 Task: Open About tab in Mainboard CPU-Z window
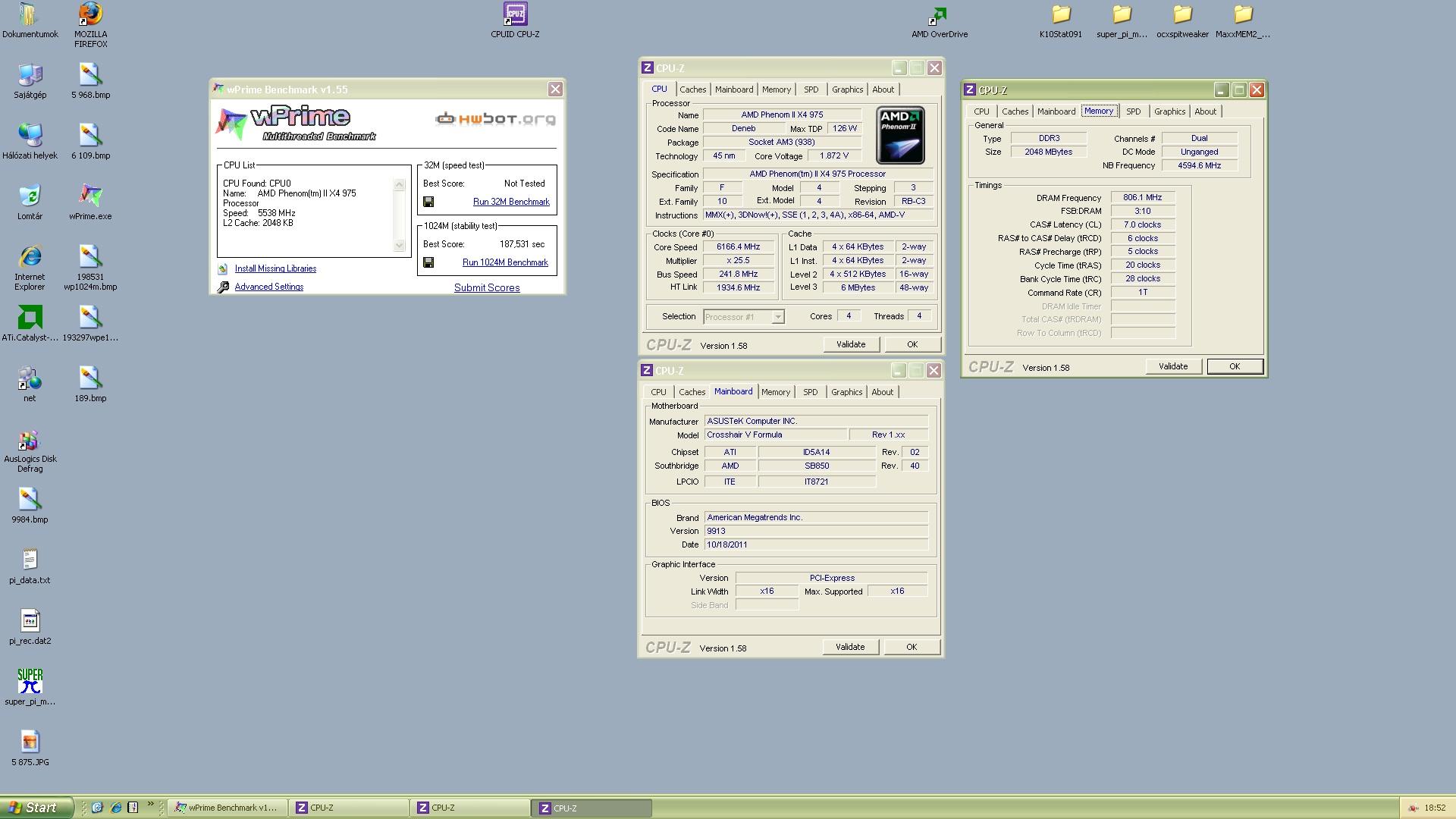point(882,392)
